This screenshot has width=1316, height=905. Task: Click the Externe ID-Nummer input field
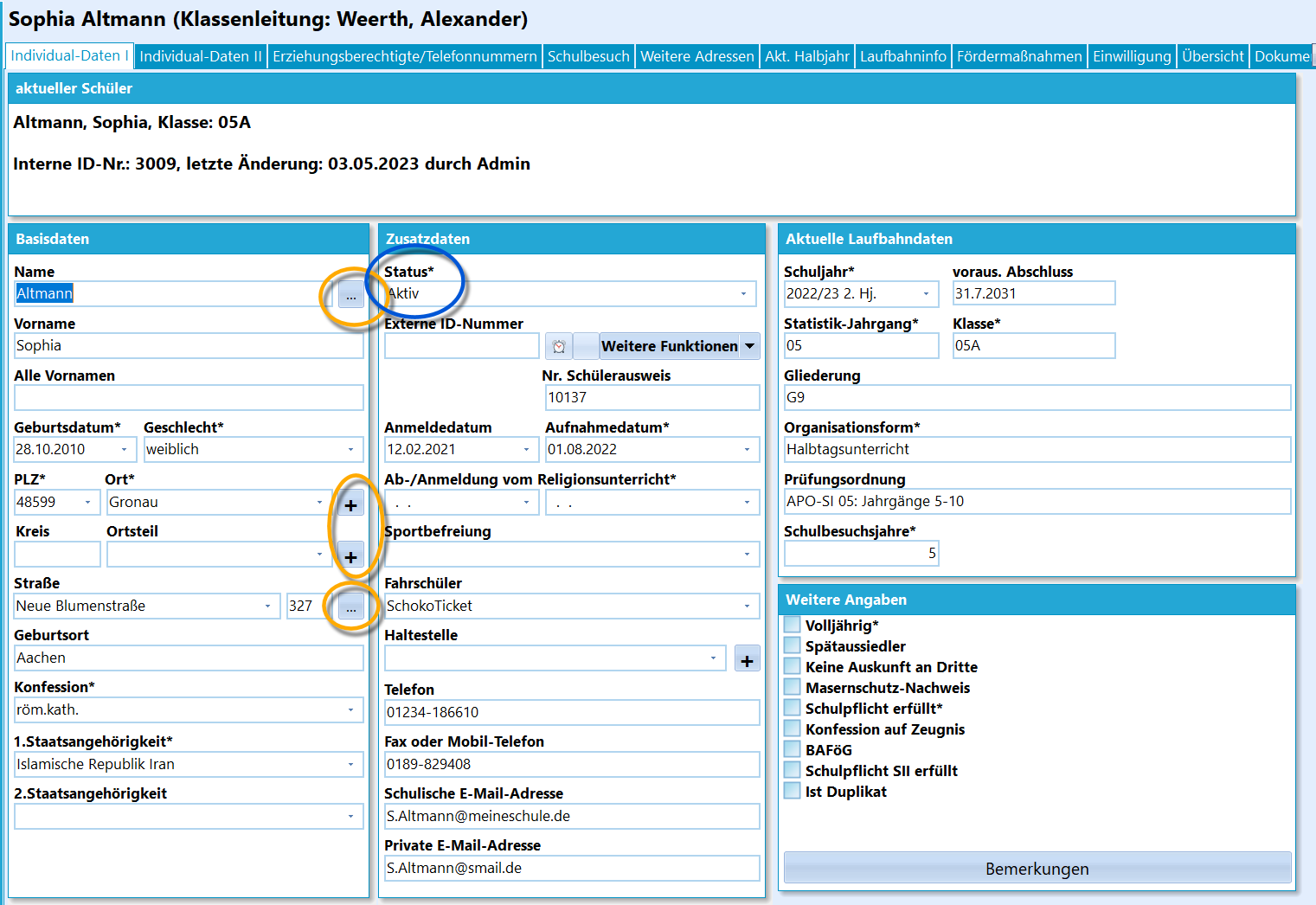click(x=462, y=346)
